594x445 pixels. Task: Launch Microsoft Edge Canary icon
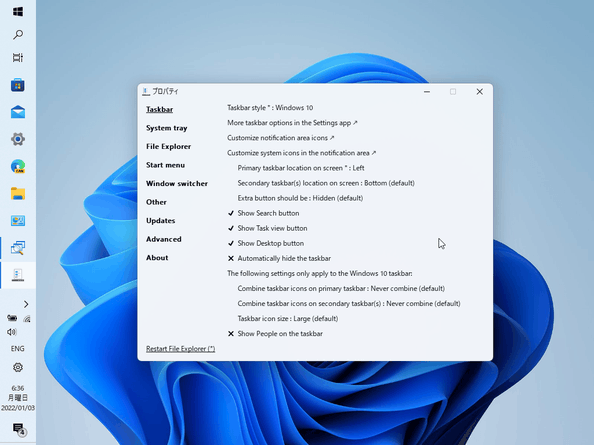[18, 166]
